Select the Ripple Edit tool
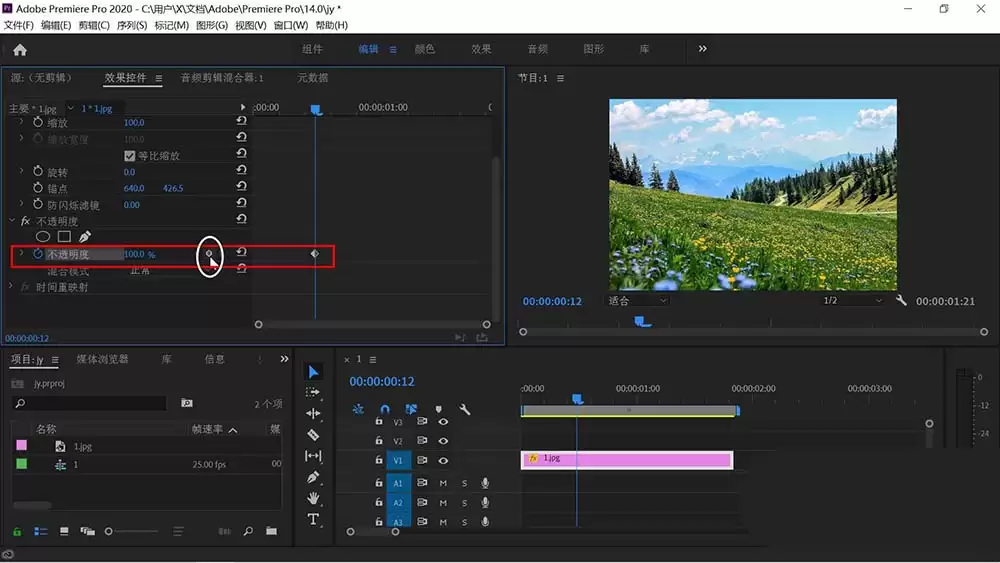1000x563 pixels. 313,413
